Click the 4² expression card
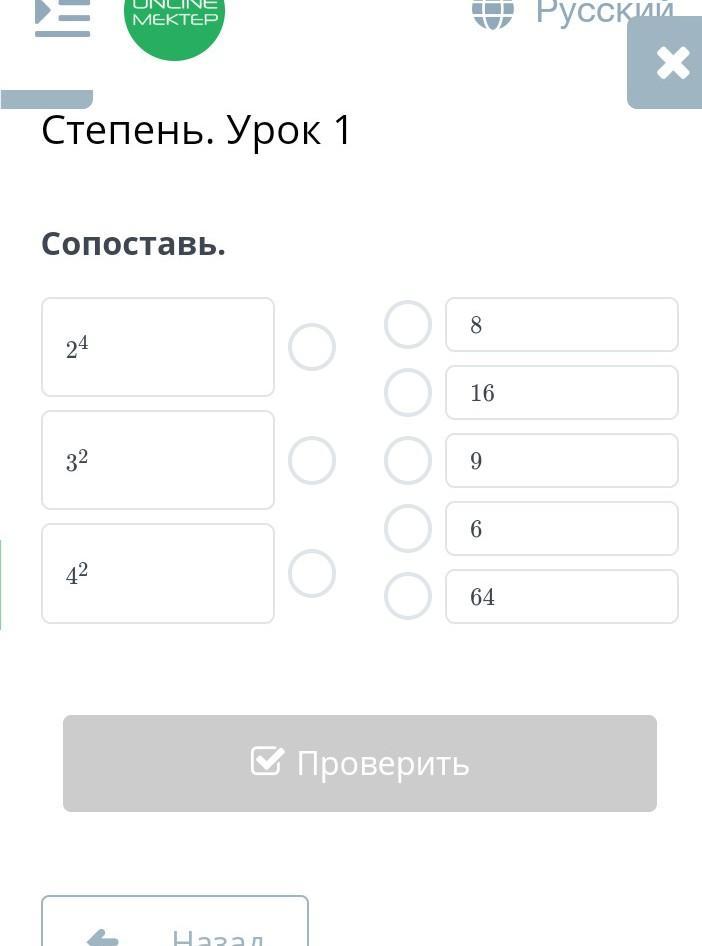The width and height of the screenshot is (702, 946). click(x=158, y=573)
